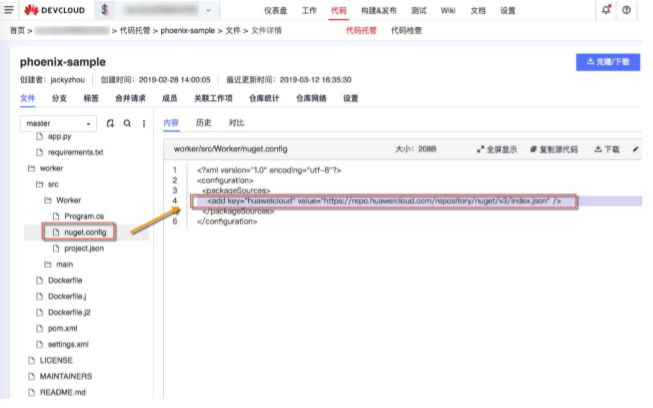
Task: Open app.py in file tree
Action: click(59, 136)
